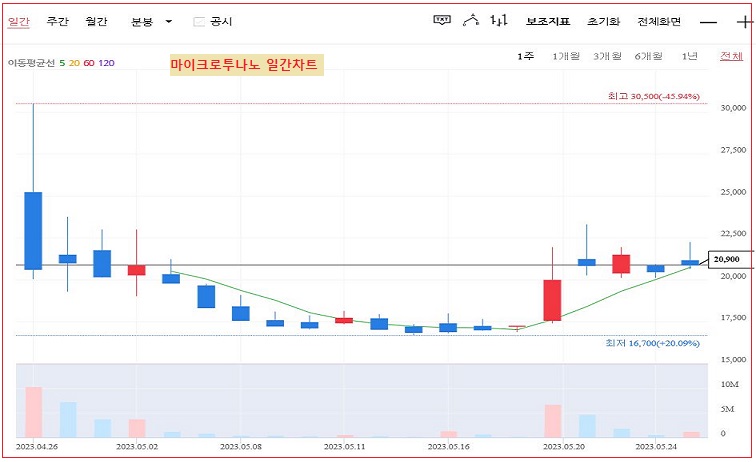Select the 1주 range option

pyautogui.click(x=526, y=56)
